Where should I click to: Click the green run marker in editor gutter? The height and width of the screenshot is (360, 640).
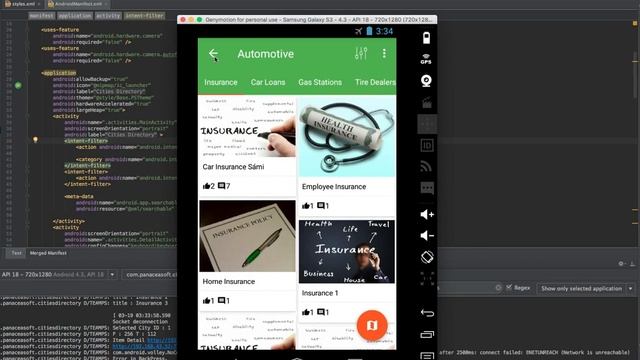pos(18,85)
